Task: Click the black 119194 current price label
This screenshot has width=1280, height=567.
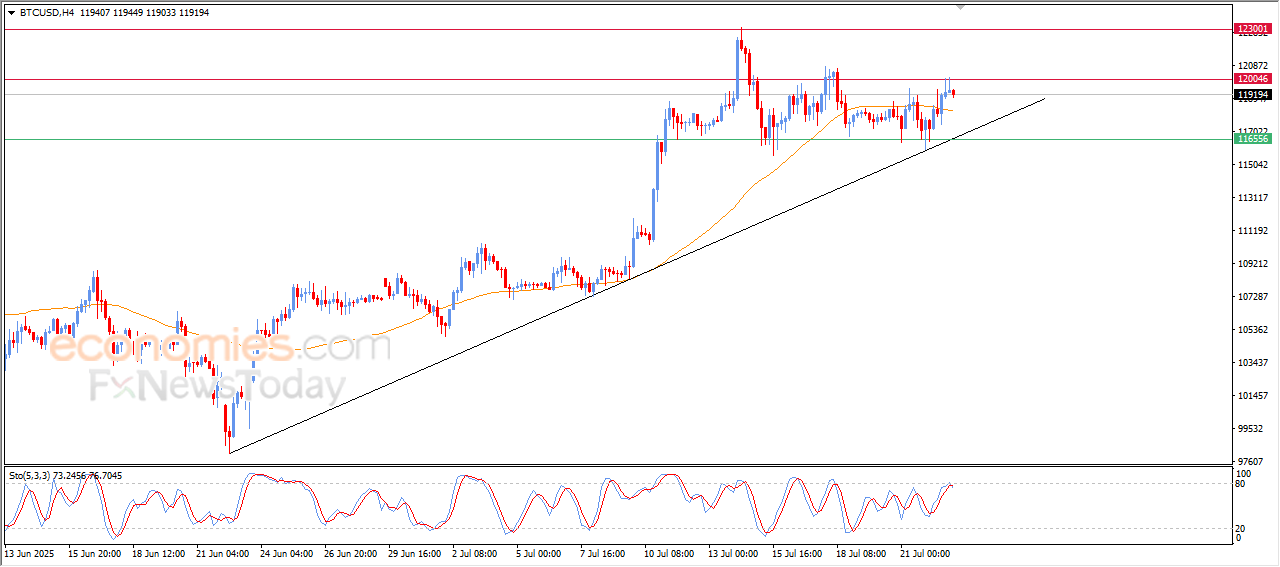Action: (x=1252, y=94)
